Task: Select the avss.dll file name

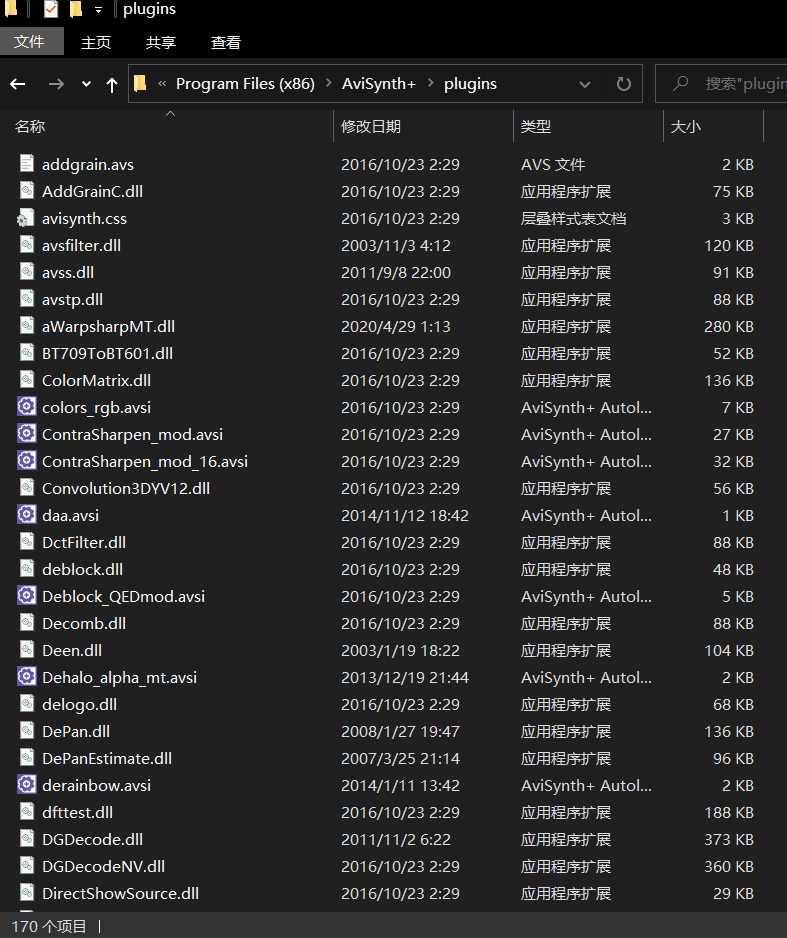Action: click(x=68, y=272)
